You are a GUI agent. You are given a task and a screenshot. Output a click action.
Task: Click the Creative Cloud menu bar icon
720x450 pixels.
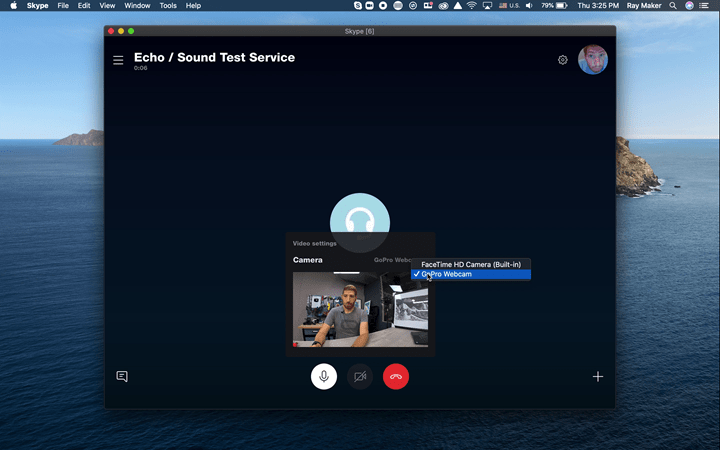coord(443,6)
